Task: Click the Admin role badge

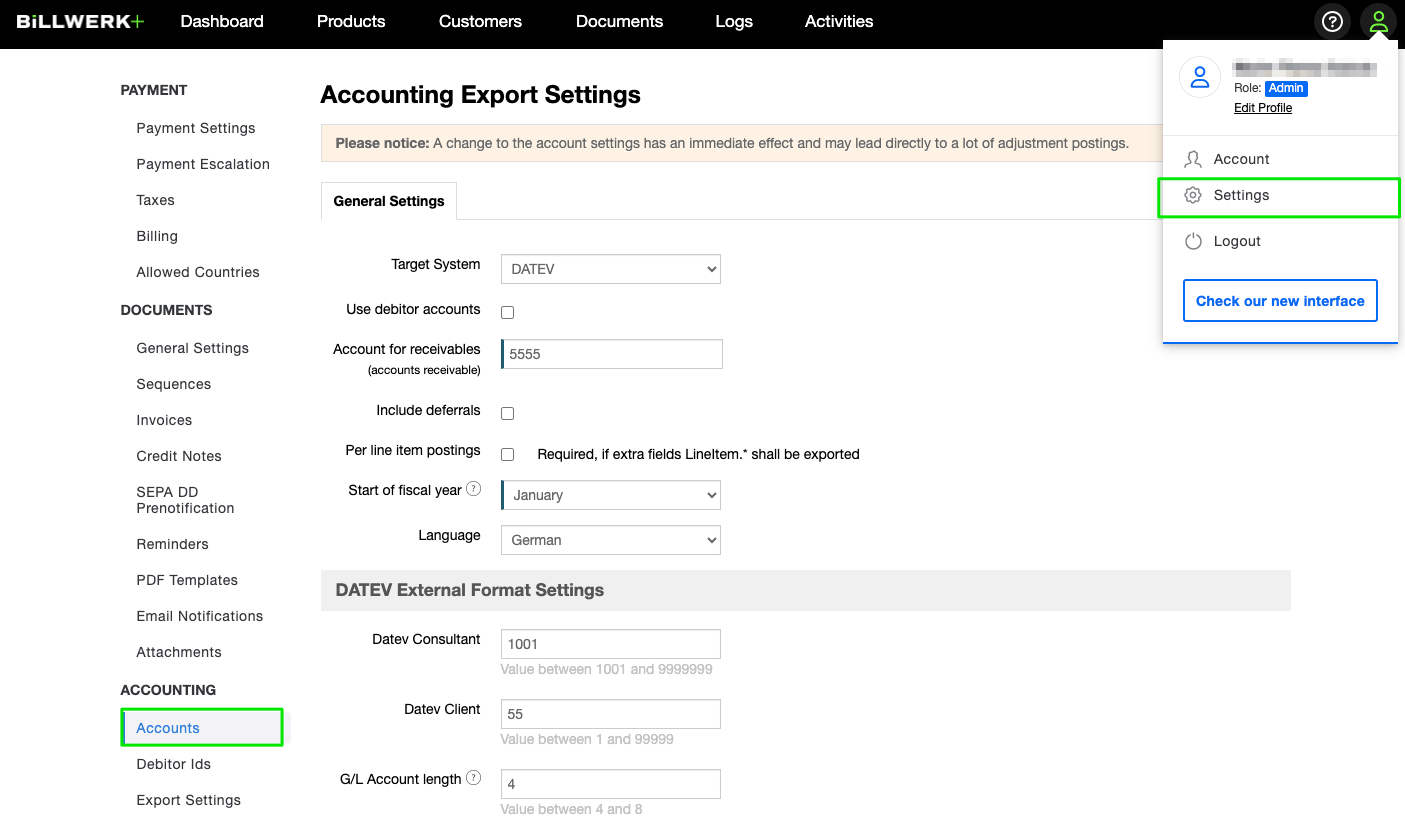Action: click(1286, 88)
